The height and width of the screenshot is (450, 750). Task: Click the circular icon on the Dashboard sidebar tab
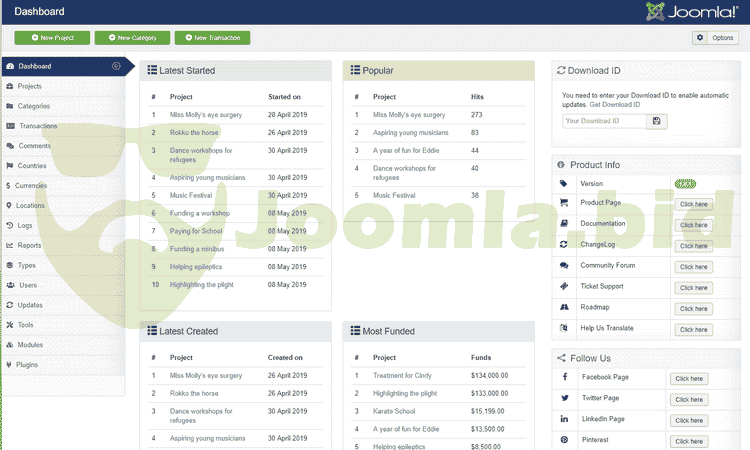click(116, 66)
